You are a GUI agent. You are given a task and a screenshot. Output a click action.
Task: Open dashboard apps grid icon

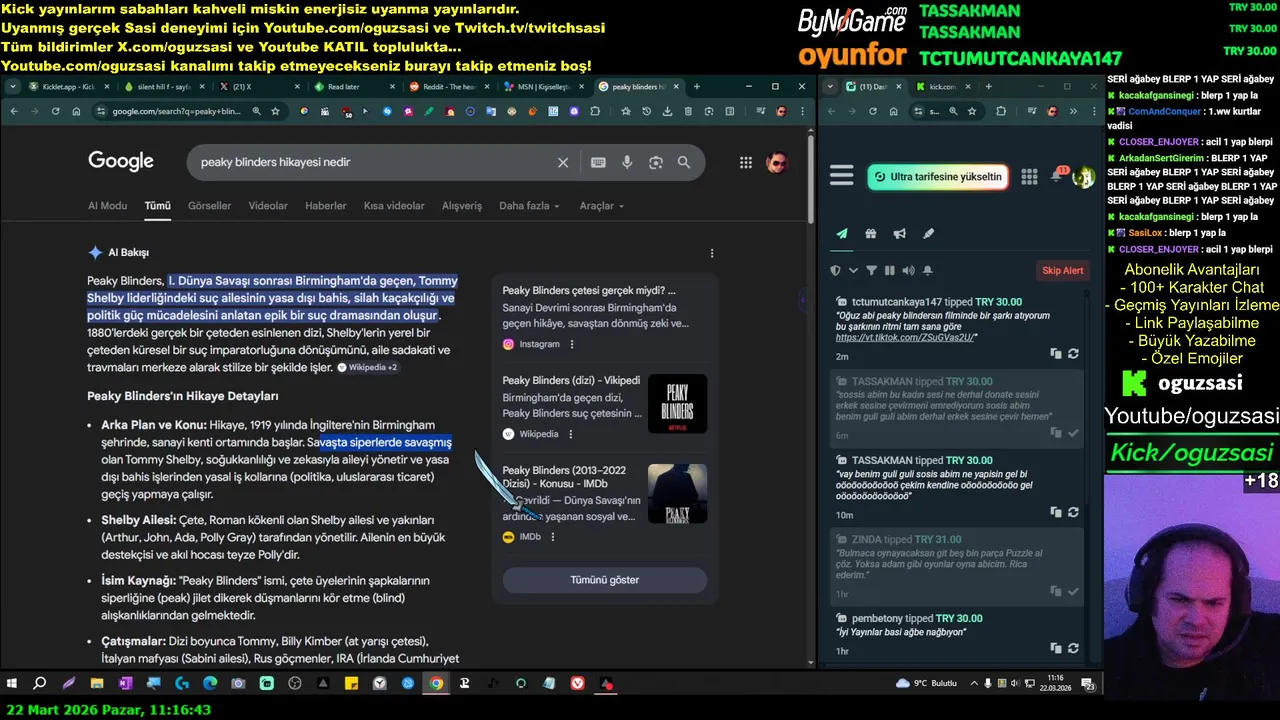[x=1029, y=177]
